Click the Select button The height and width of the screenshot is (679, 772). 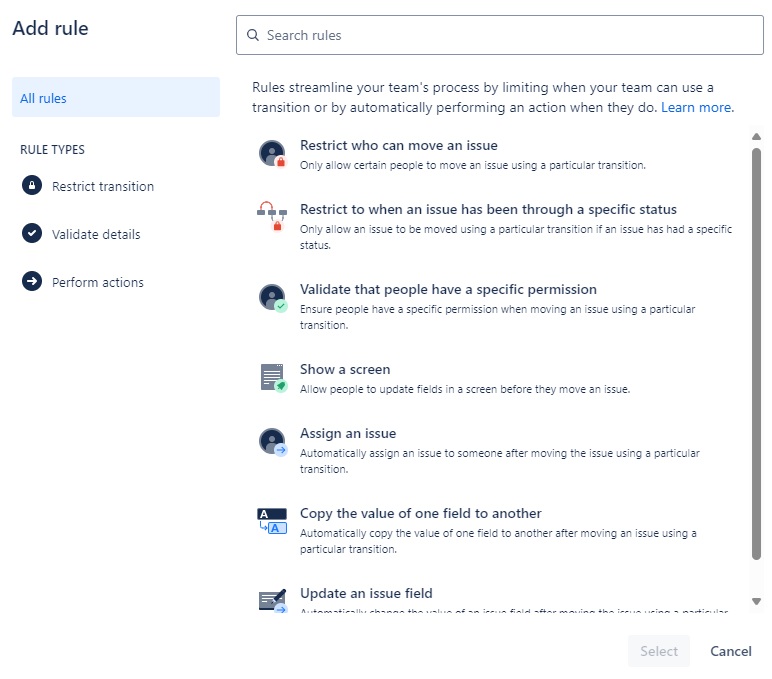point(659,651)
